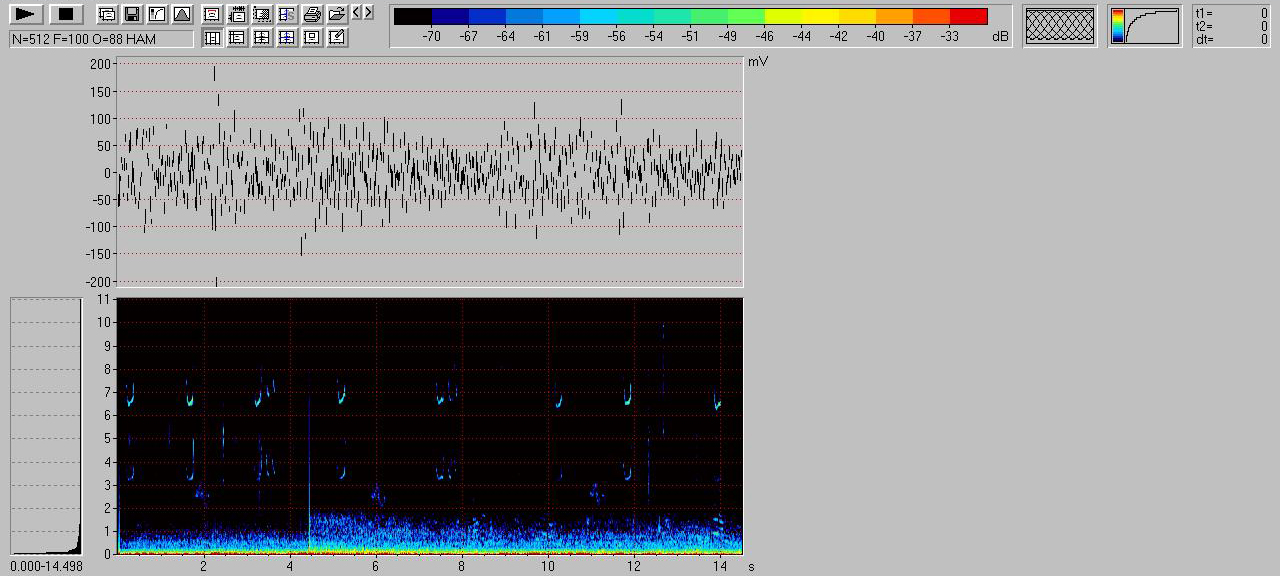1280x576 pixels.
Task: Click the bell-curve window function icon
Action: [x=181, y=14]
